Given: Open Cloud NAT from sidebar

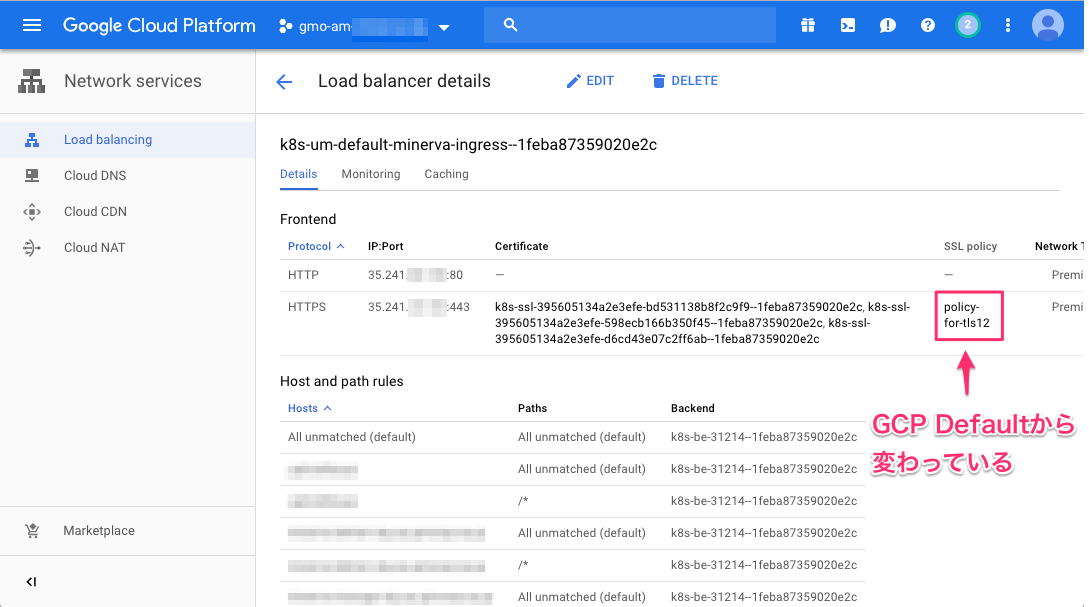Looking at the screenshot, I should (x=94, y=248).
